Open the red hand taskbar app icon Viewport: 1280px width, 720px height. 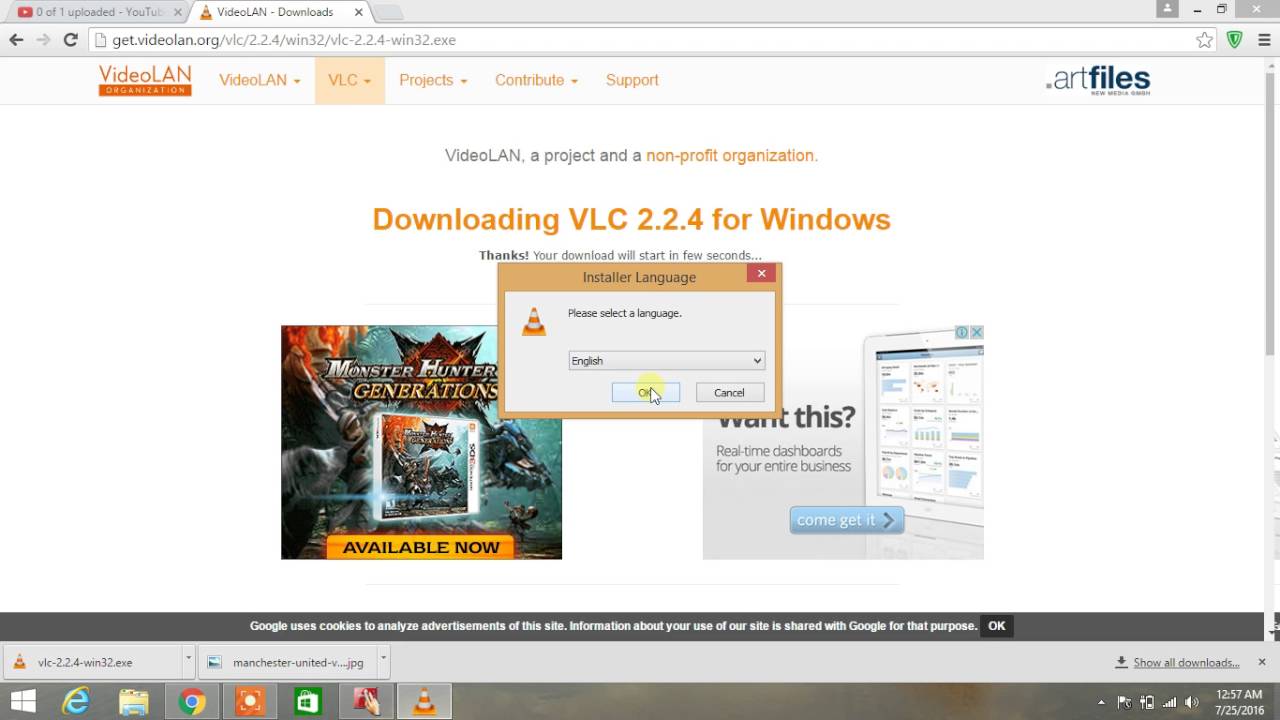click(x=366, y=702)
